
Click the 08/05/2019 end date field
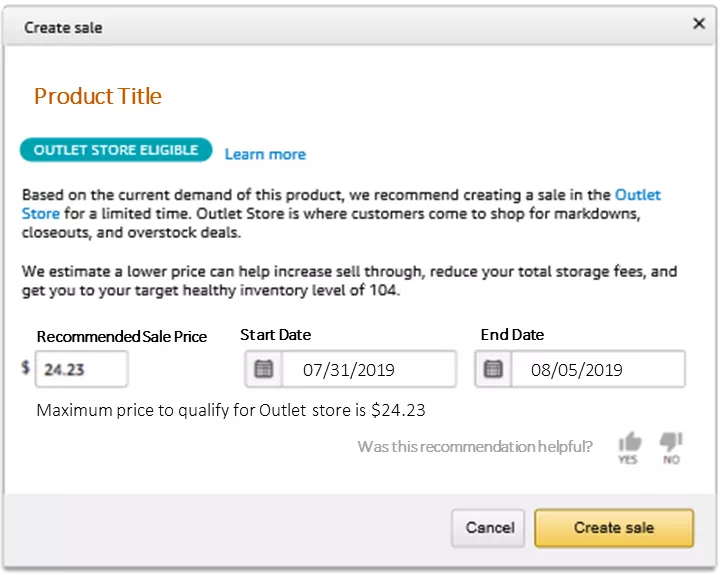pos(597,369)
